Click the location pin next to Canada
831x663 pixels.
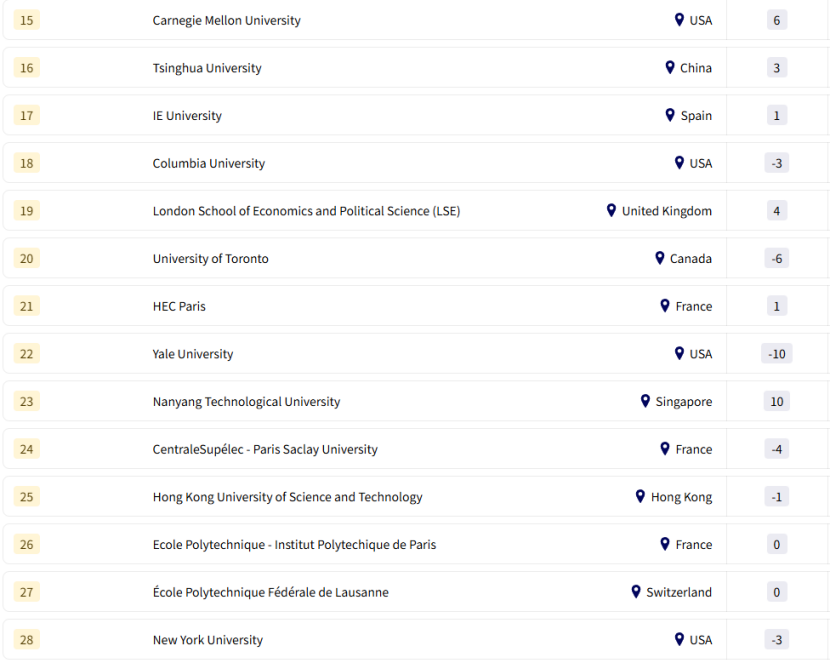(659, 258)
